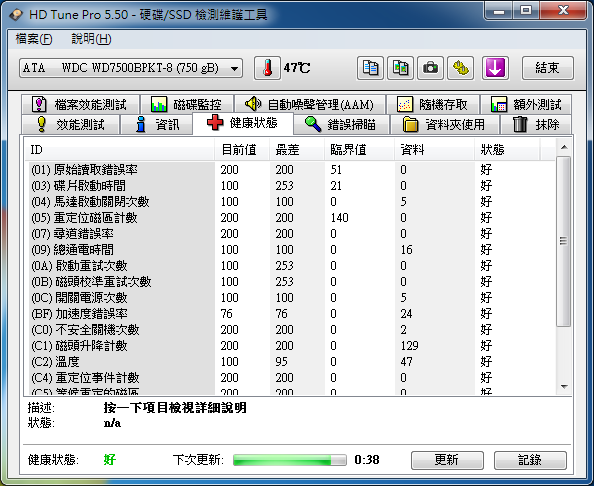
Task: Click the 最差 column header
Action: tap(297, 150)
